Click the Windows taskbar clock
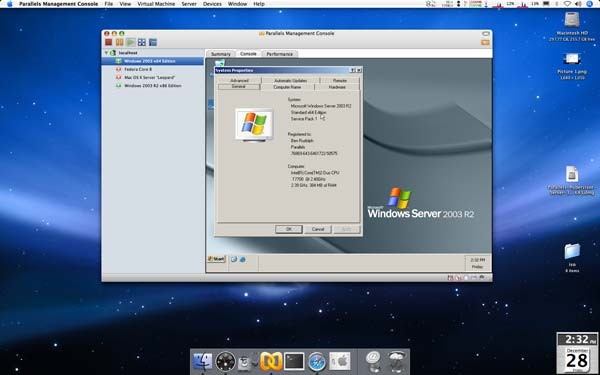This screenshot has width=600, height=375. pos(477,263)
